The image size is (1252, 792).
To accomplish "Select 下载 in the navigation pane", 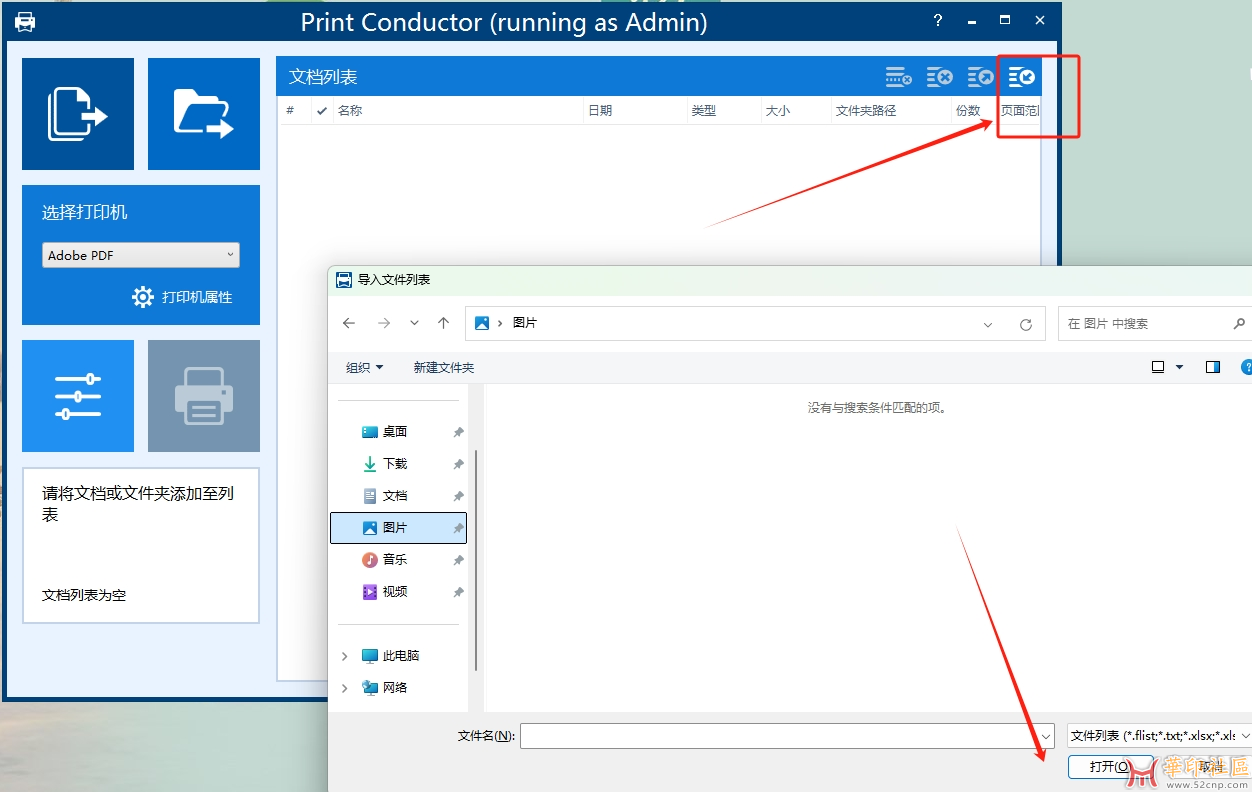I will [395, 464].
